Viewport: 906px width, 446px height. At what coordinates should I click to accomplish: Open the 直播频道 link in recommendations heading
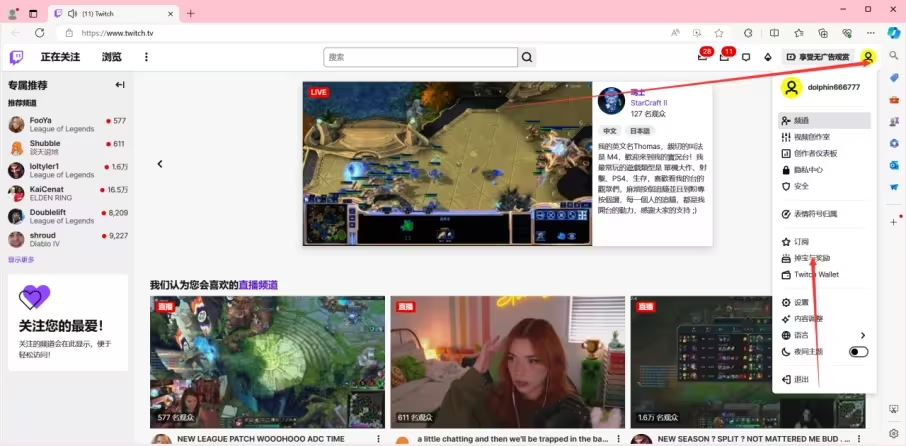click(x=258, y=285)
